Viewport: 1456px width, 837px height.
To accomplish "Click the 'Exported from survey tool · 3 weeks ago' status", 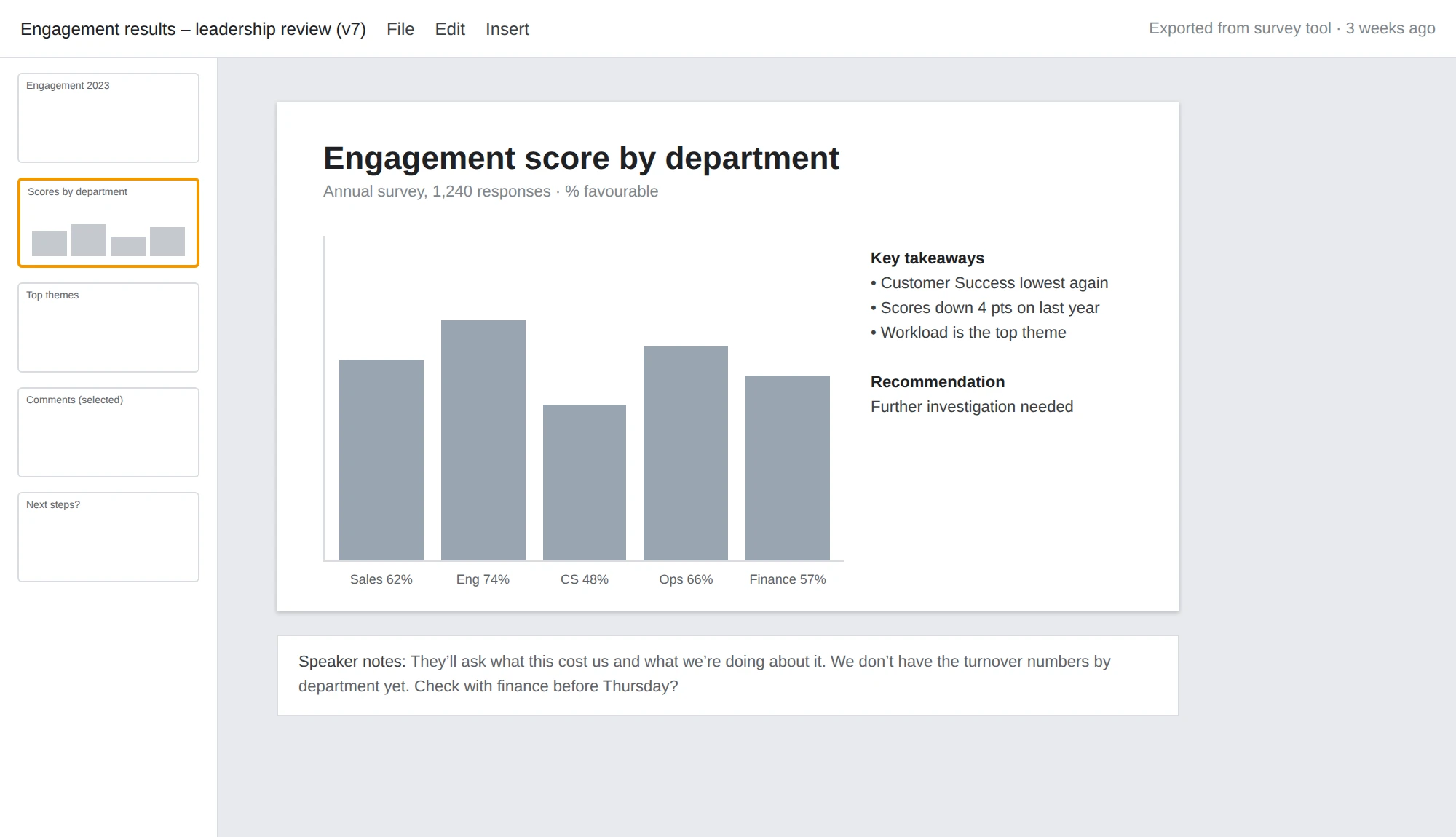I will coord(1292,28).
